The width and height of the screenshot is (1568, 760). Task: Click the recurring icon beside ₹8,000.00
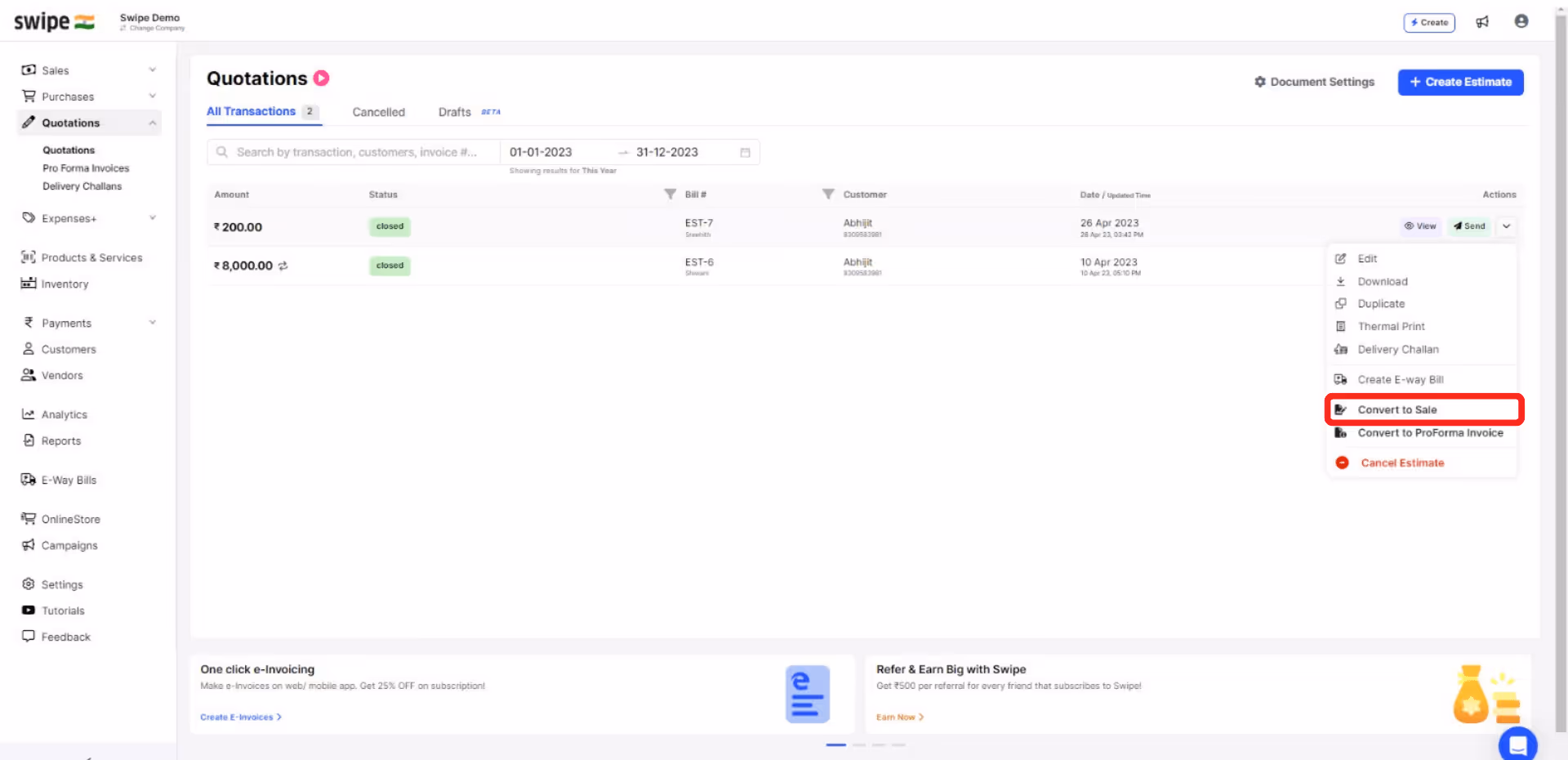[x=283, y=266]
